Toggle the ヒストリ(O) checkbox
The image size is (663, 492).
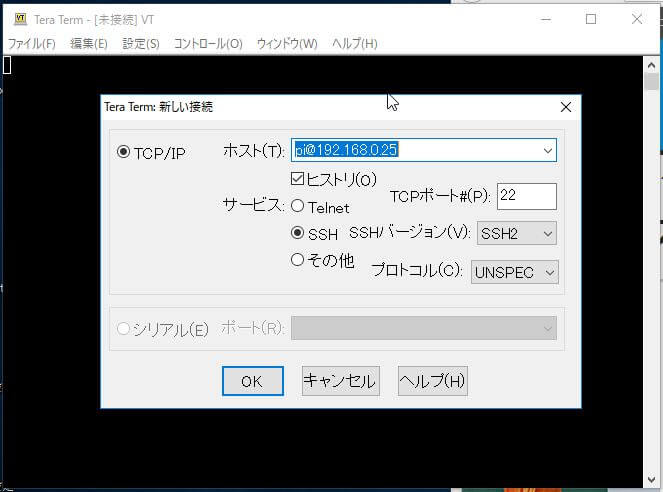click(297, 179)
